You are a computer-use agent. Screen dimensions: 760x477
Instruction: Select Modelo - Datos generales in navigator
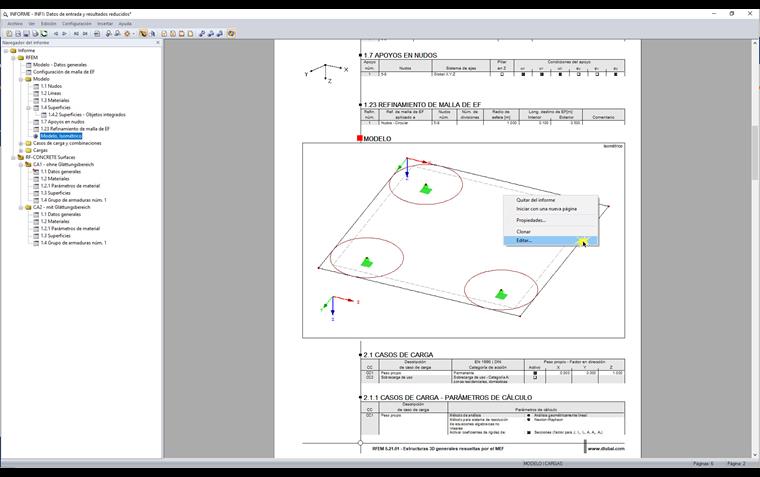pyautogui.click(x=60, y=64)
